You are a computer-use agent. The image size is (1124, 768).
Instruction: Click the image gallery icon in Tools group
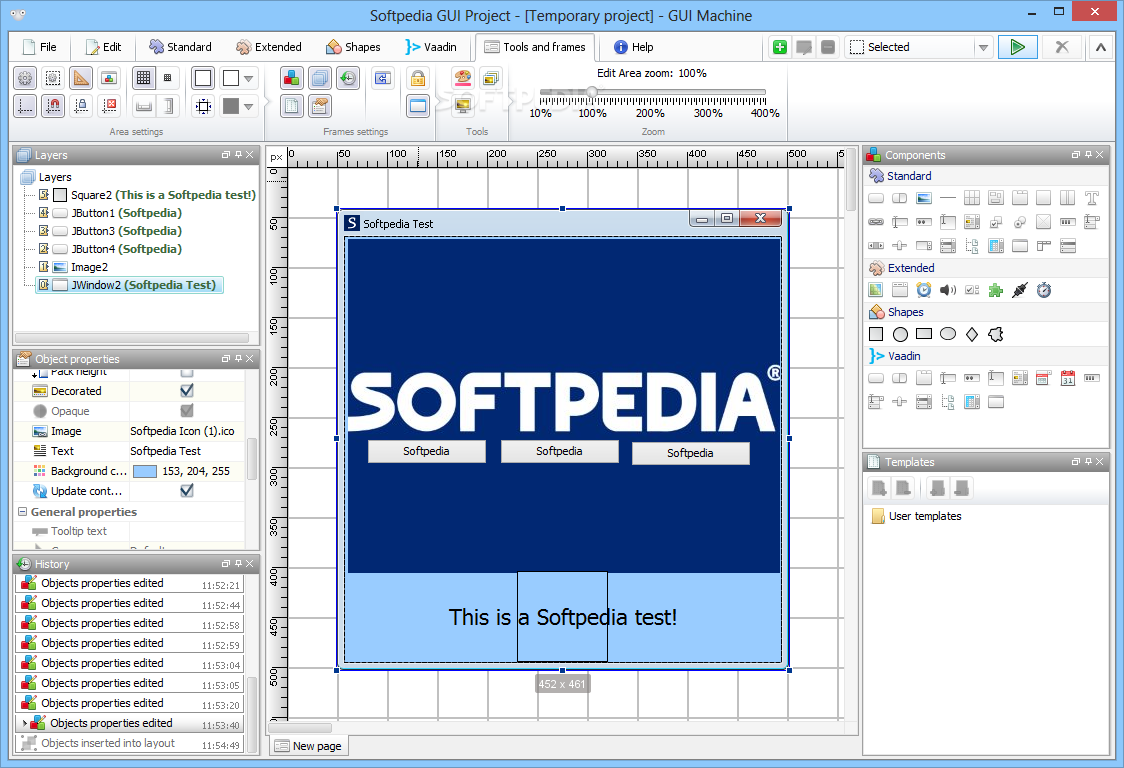tap(491, 77)
